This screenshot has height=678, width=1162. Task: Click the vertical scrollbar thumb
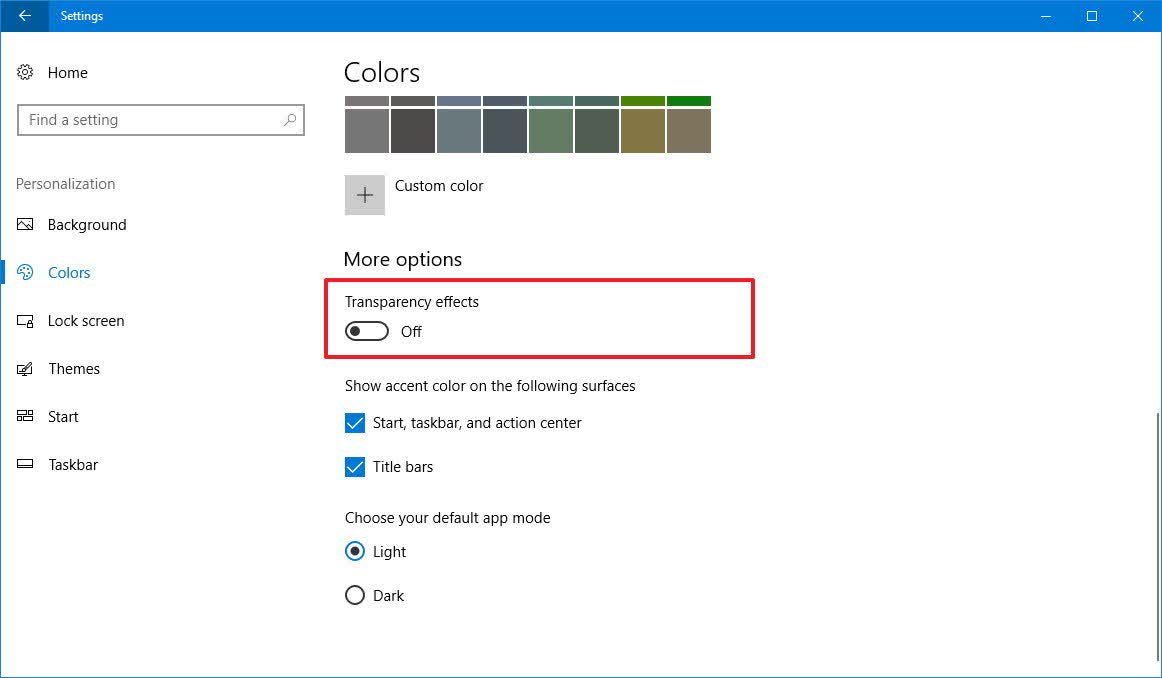(x=1158, y=535)
